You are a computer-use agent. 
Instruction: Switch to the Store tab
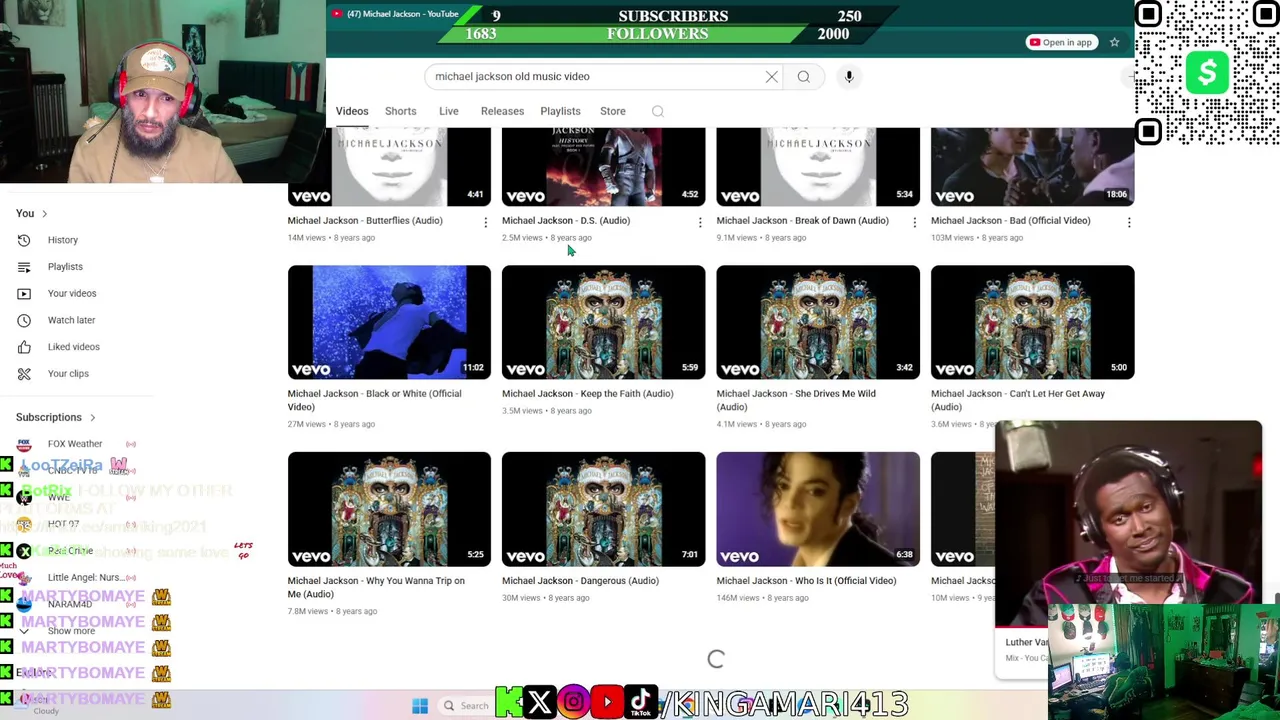[612, 111]
